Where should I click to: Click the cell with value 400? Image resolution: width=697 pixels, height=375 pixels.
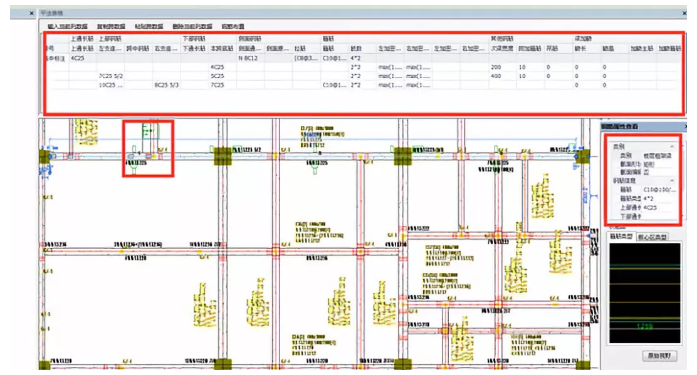click(502, 76)
